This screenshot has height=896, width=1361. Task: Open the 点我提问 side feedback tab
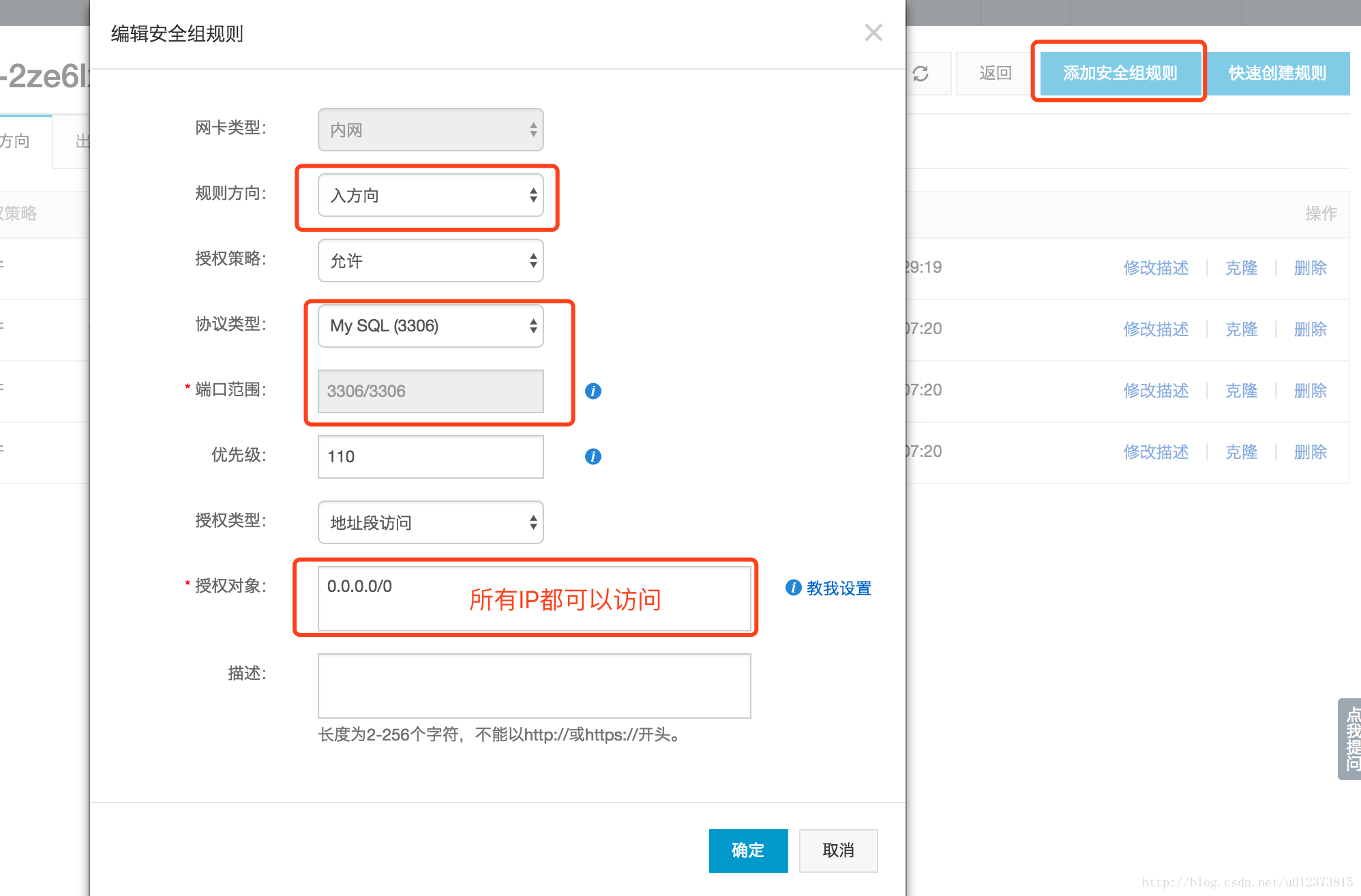(x=1351, y=738)
